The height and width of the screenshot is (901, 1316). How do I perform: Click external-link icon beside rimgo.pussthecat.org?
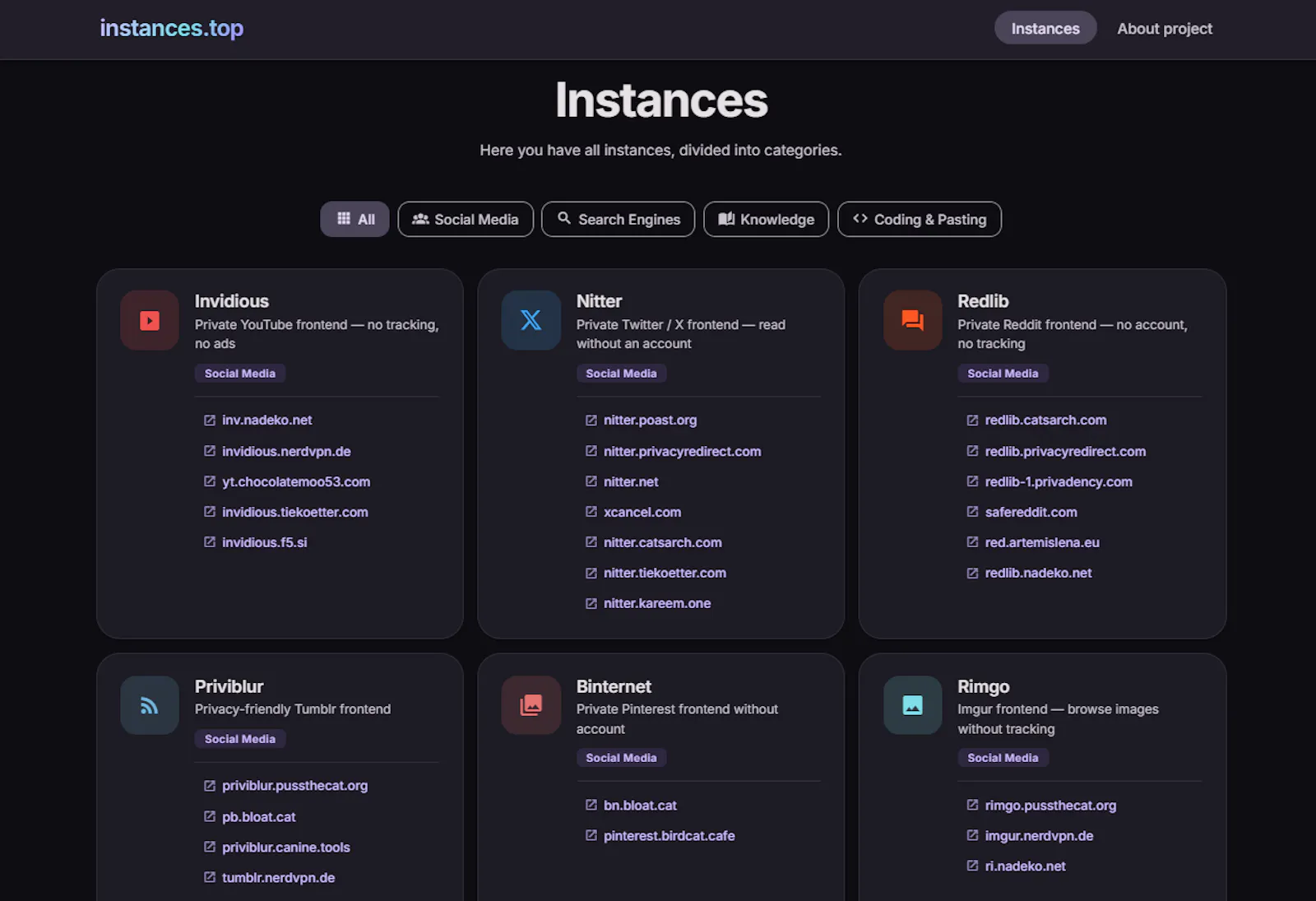pos(973,805)
